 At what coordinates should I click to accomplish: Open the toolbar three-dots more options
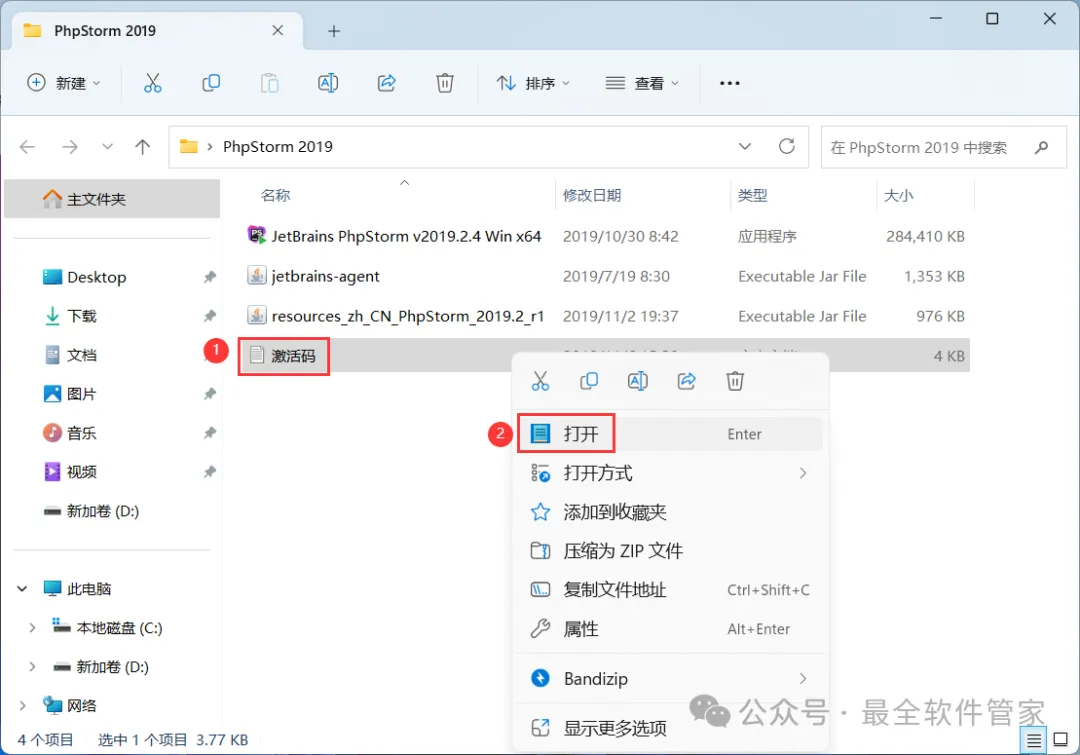tap(729, 83)
